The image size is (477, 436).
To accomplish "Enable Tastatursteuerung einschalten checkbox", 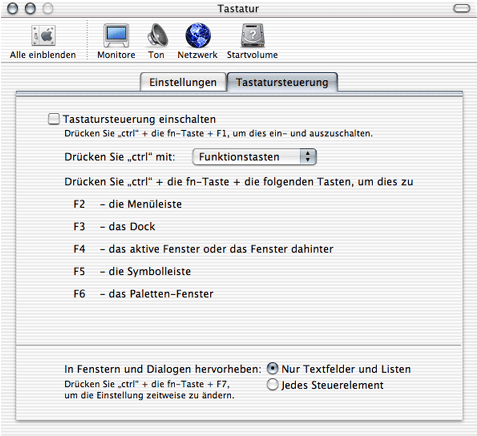I will (x=54, y=119).
